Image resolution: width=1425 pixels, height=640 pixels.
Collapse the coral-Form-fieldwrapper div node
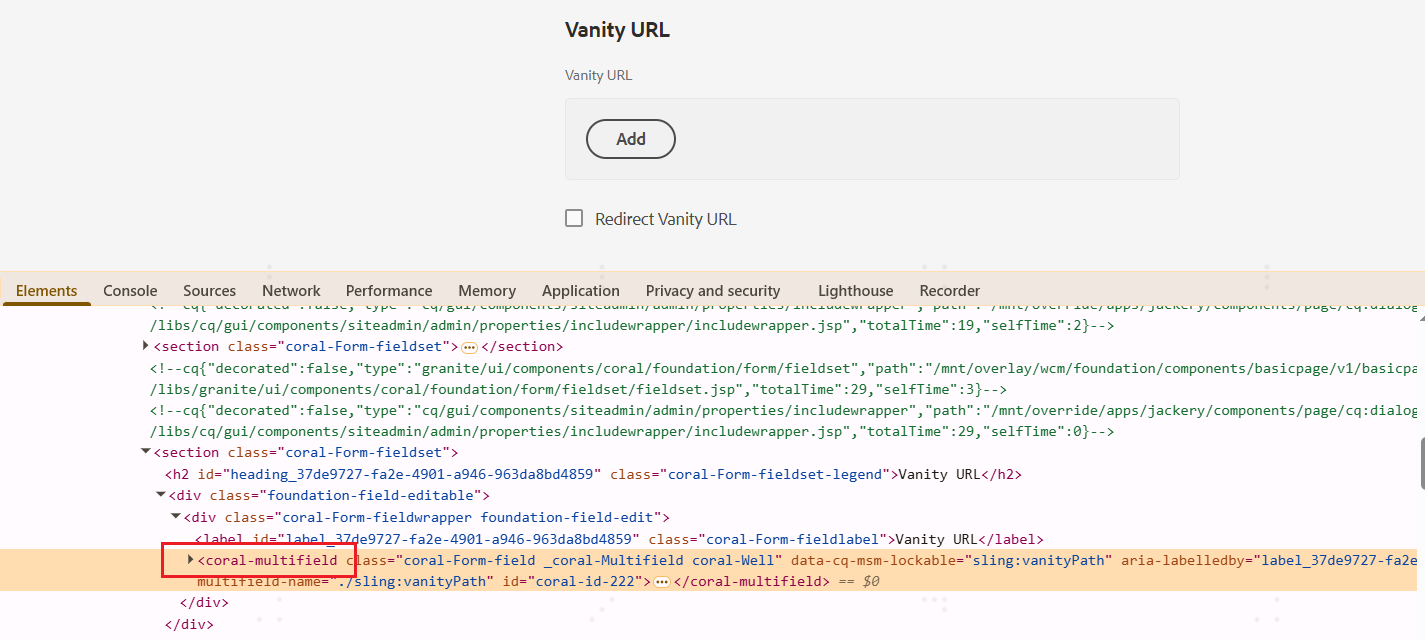175,517
